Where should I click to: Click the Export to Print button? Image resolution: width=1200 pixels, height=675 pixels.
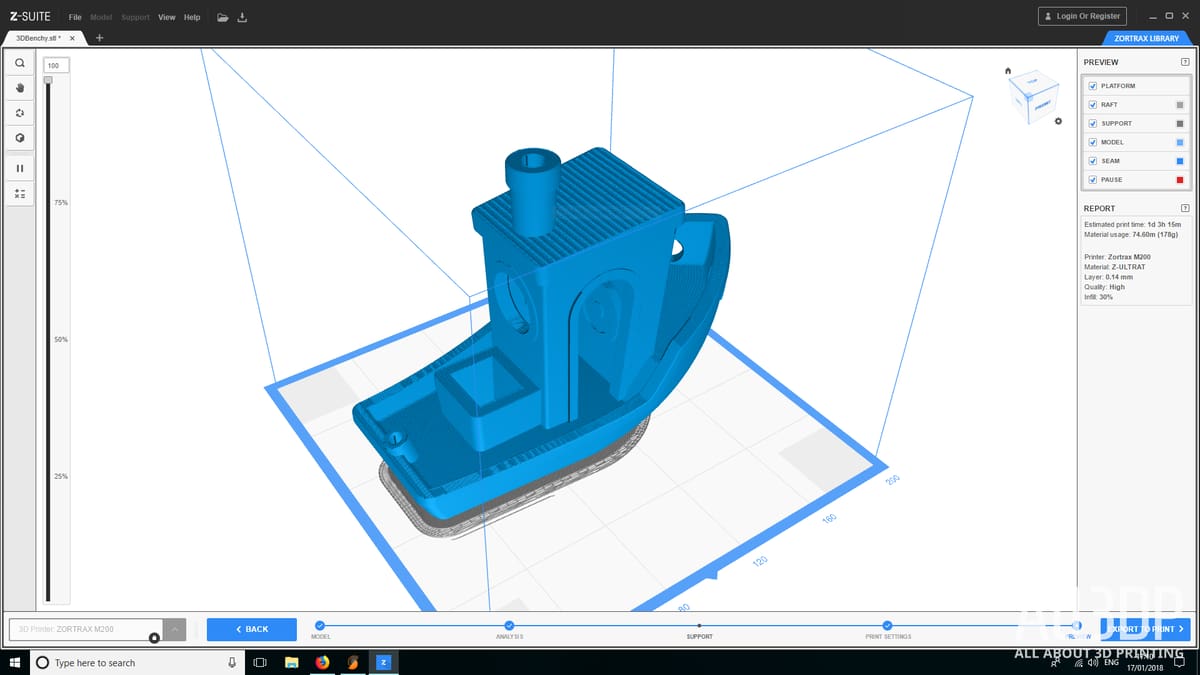point(1145,629)
